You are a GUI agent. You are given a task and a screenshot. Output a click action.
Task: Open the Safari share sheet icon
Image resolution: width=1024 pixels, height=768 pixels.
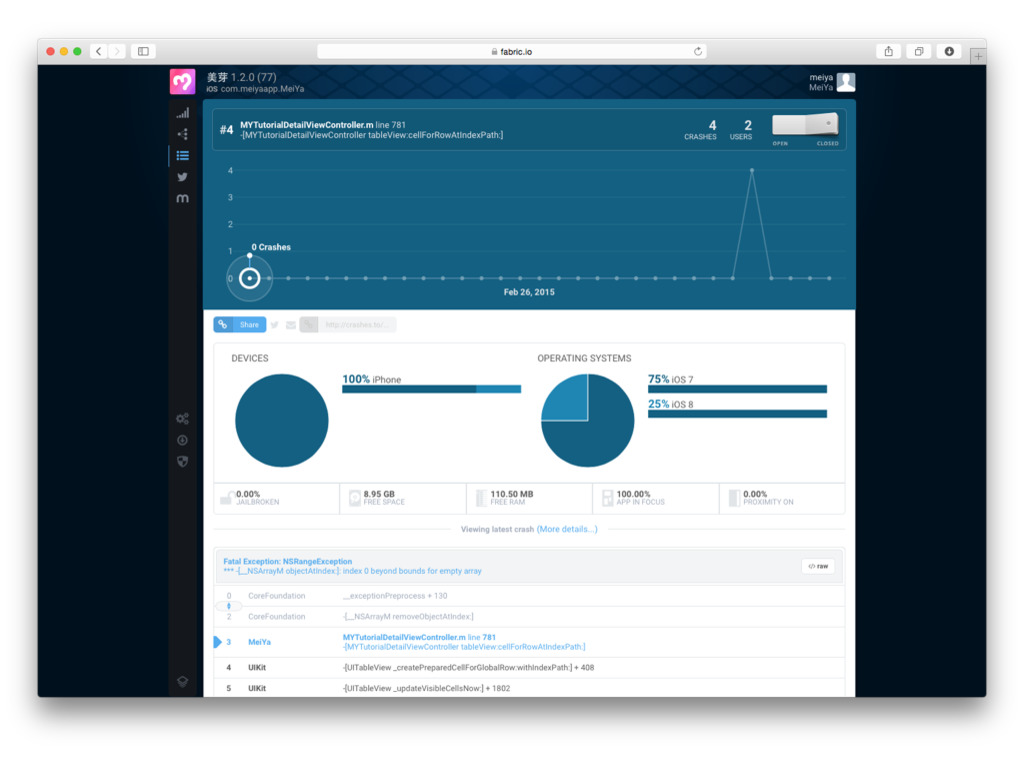[888, 51]
